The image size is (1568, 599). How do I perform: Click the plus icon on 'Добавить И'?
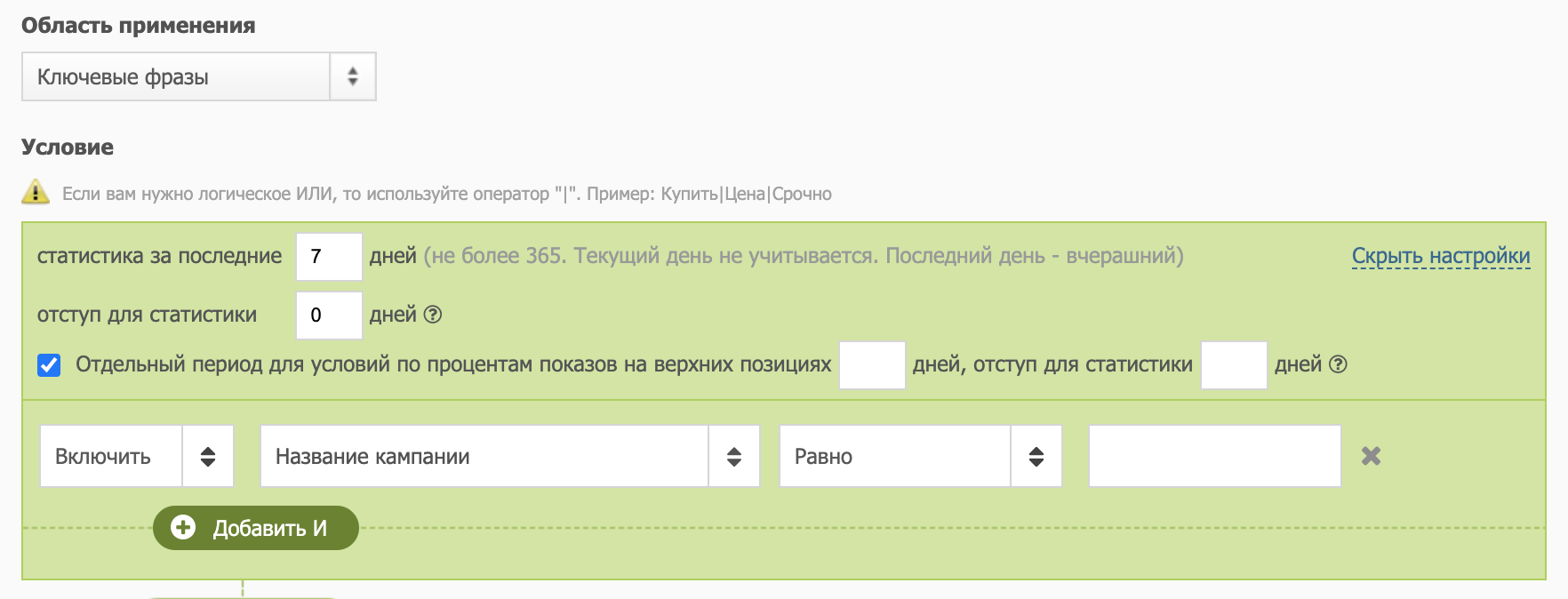click(x=183, y=528)
